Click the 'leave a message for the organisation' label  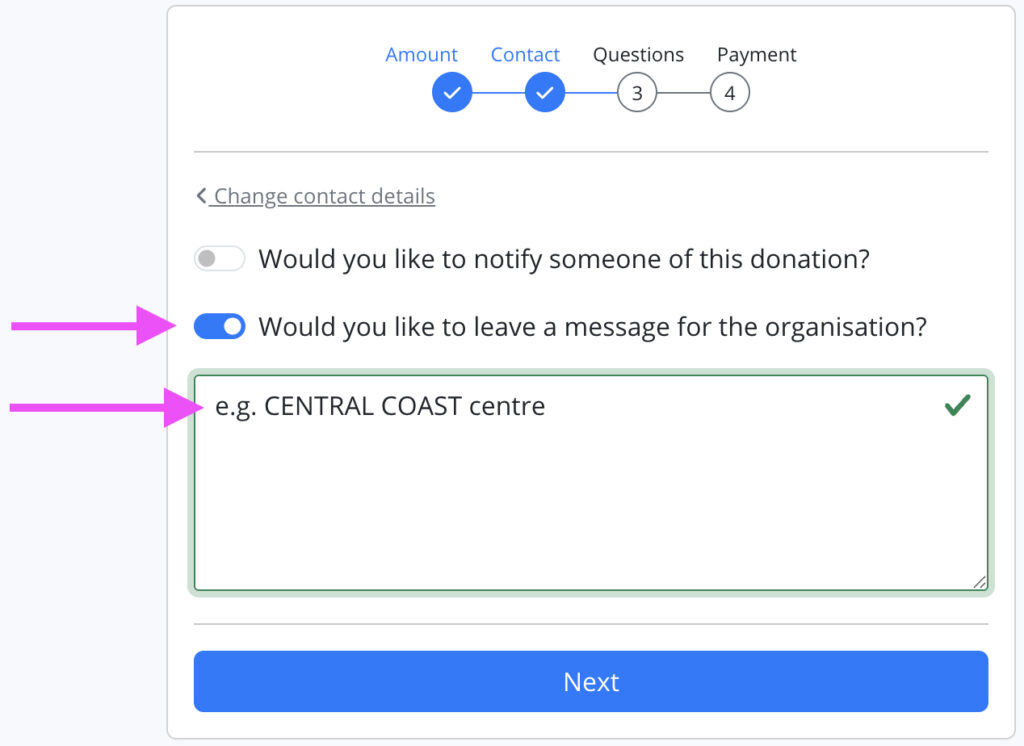coord(592,327)
